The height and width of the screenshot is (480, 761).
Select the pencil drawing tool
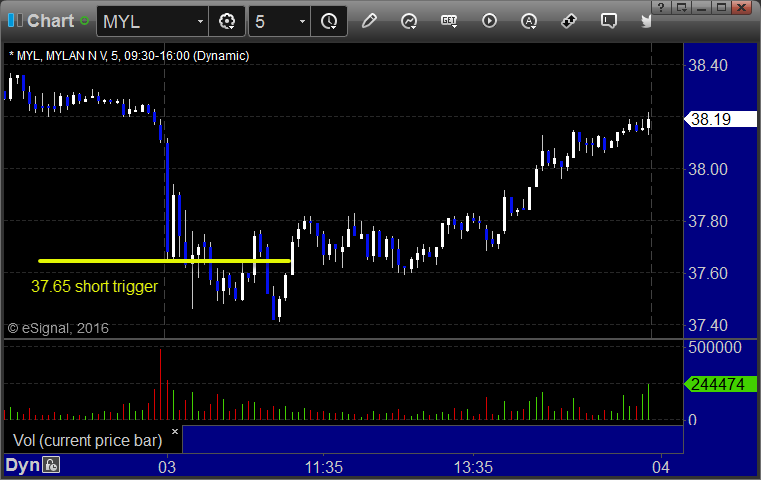[x=369, y=21]
